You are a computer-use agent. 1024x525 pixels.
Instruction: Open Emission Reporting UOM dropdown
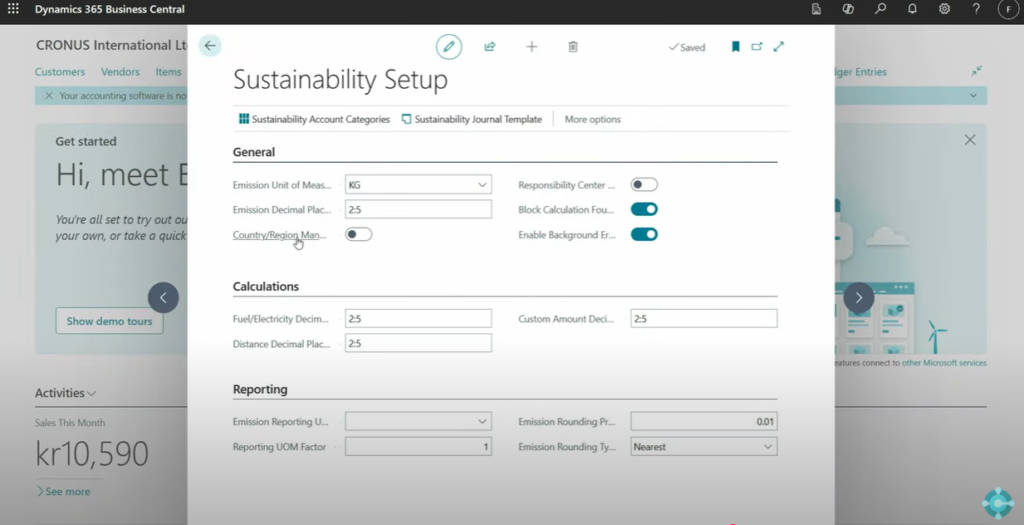482,422
